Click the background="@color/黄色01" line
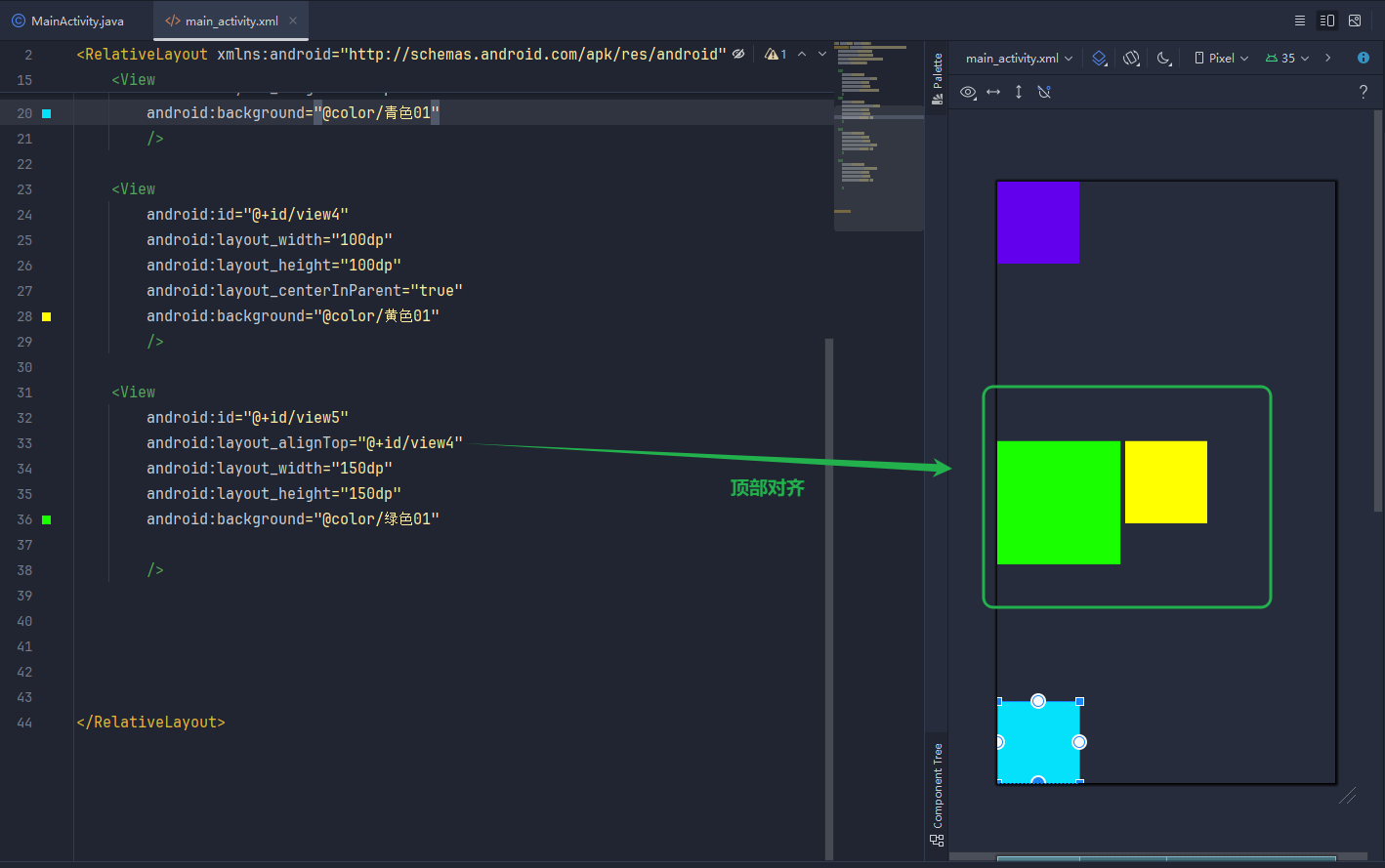Screen dimensions: 1385x868 293,316
